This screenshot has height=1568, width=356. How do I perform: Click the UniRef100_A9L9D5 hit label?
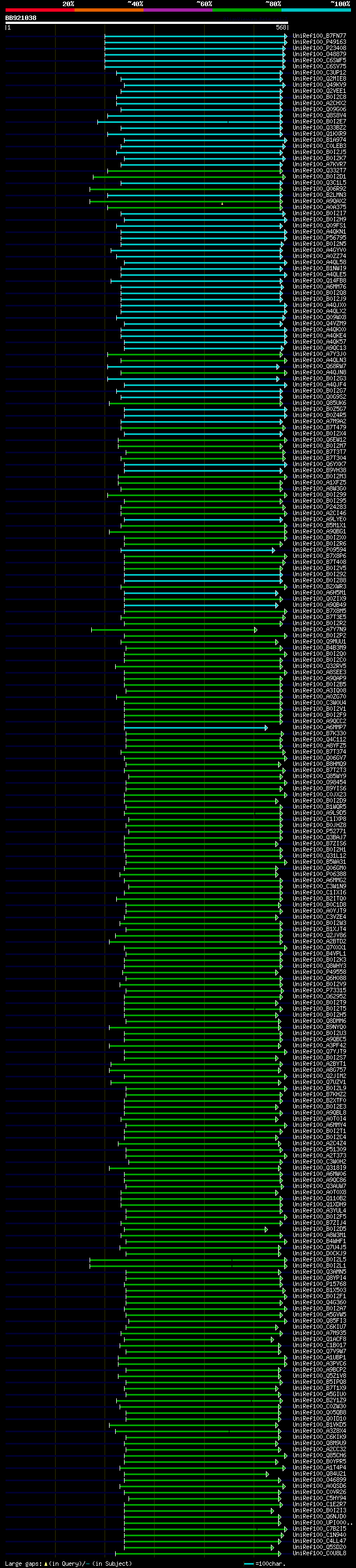click(319, 813)
